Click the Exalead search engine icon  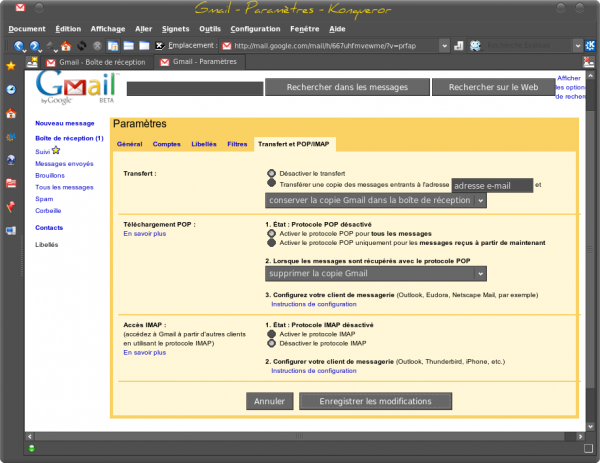(475, 46)
